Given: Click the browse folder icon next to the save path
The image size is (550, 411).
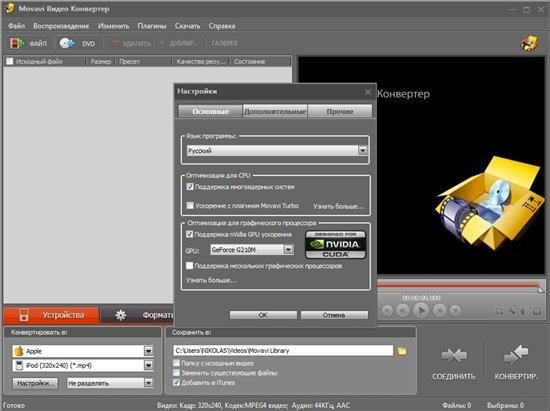Looking at the screenshot, I should coord(402,351).
